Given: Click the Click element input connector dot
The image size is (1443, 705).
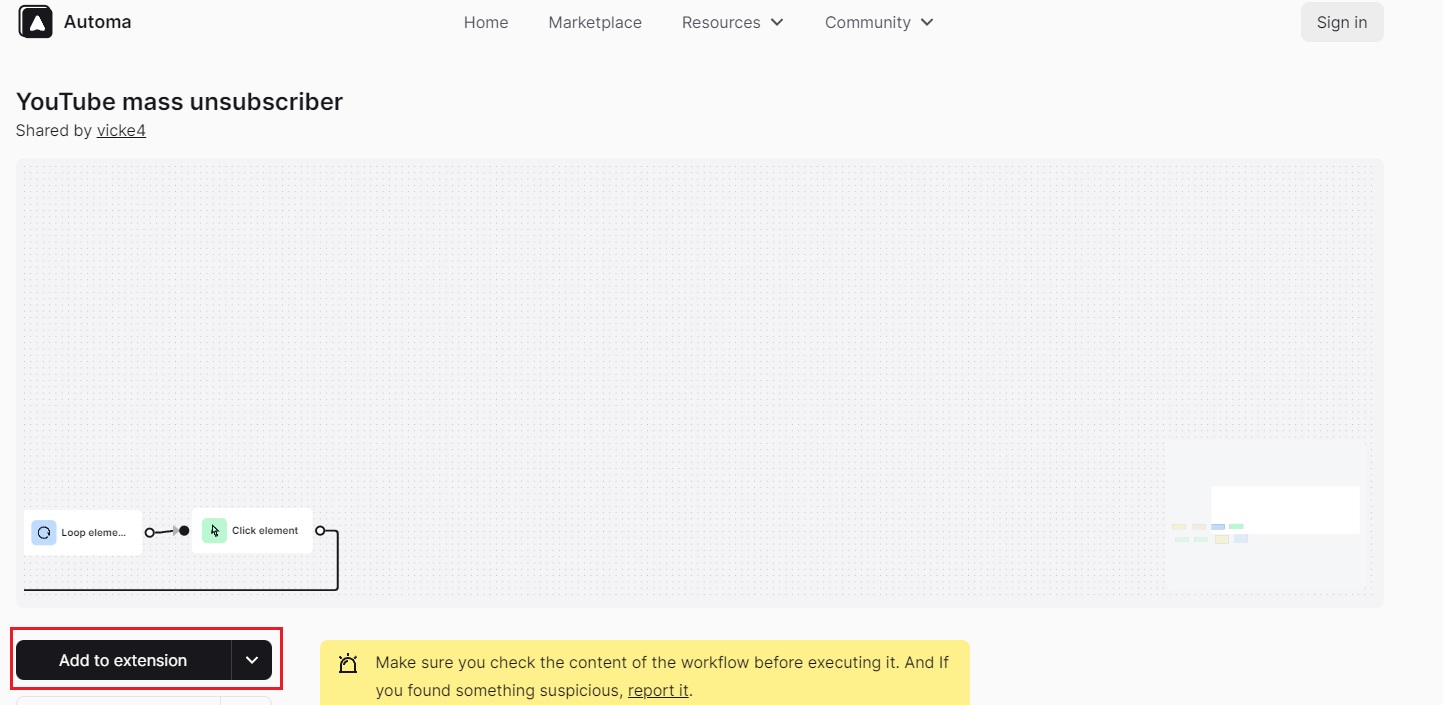Looking at the screenshot, I should tap(184, 530).
